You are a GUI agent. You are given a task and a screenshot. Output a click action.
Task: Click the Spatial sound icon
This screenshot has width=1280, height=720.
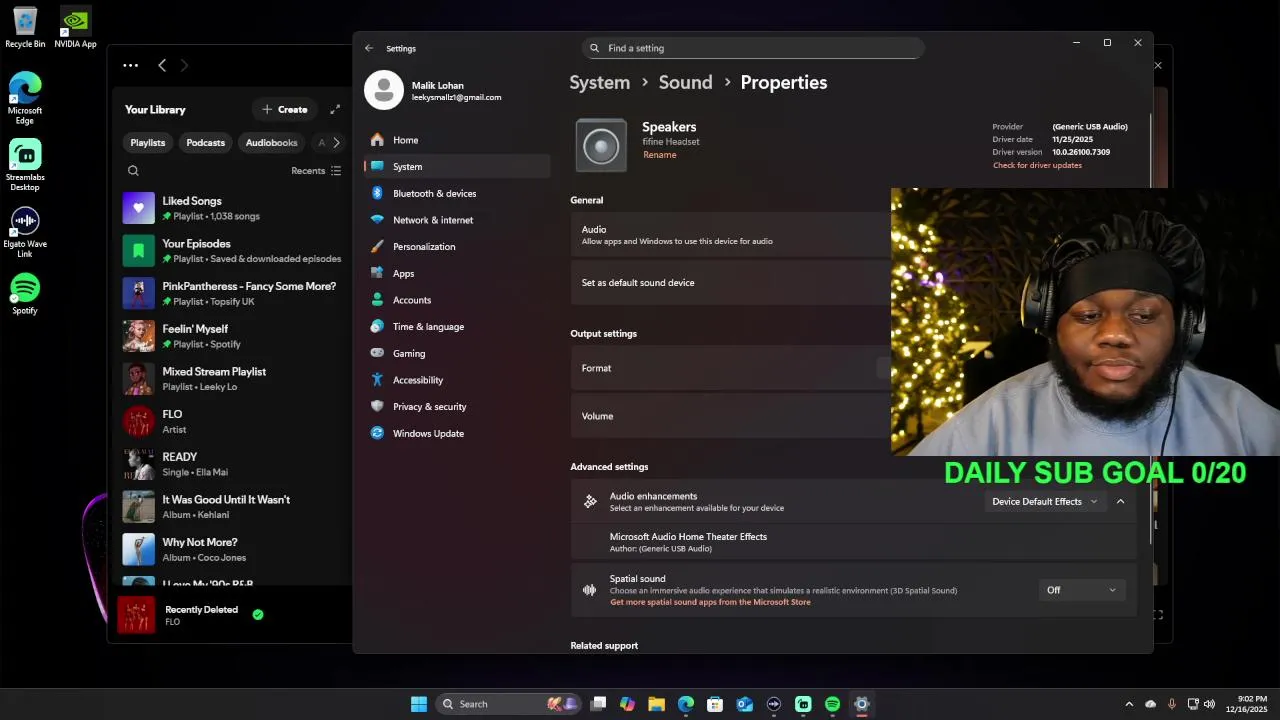coord(590,590)
